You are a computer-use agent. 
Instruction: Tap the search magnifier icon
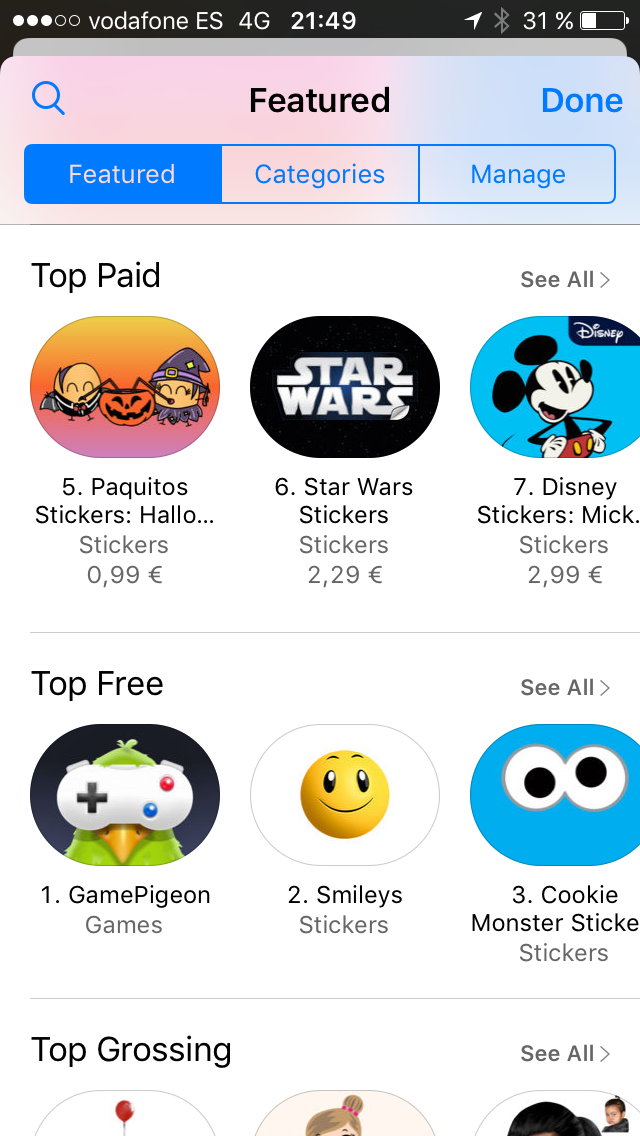[48, 99]
